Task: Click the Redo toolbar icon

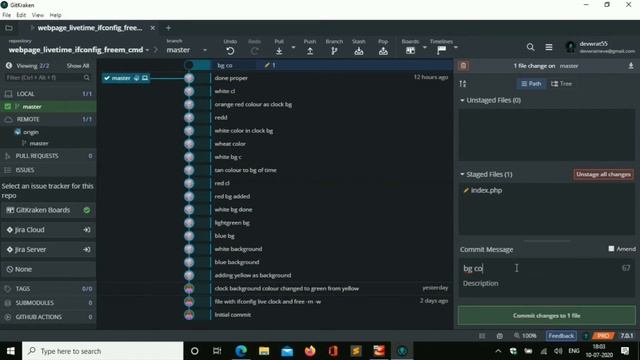Action: coord(254,51)
